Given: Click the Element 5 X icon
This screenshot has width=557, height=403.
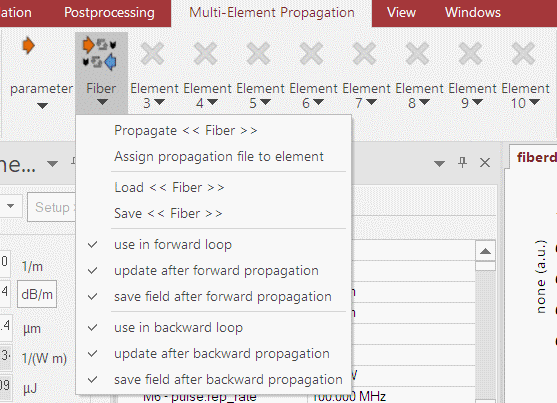Looking at the screenshot, I should (x=259, y=54).
